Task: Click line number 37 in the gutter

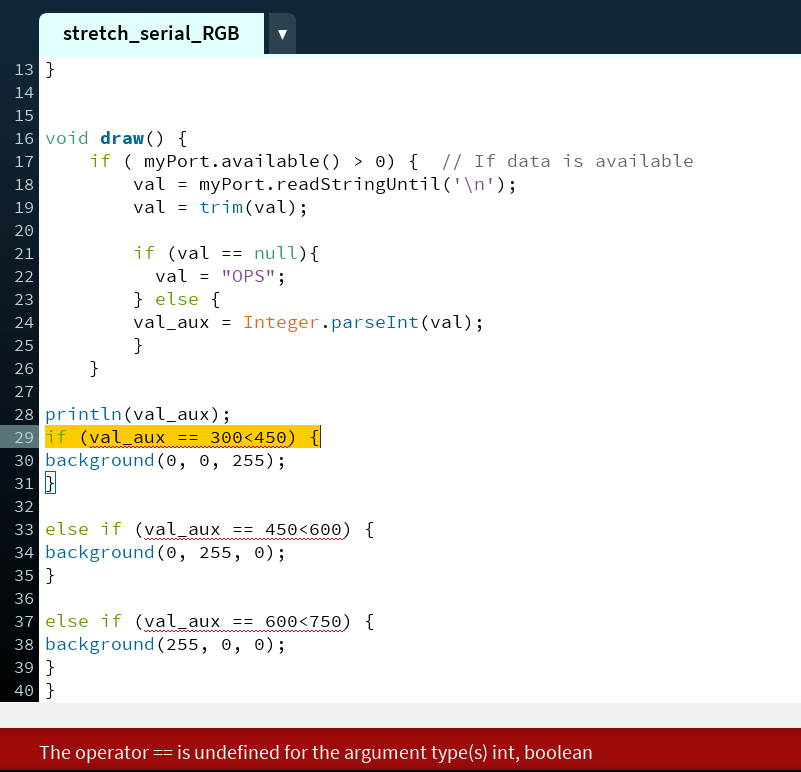Action: [x=23, y=622]
